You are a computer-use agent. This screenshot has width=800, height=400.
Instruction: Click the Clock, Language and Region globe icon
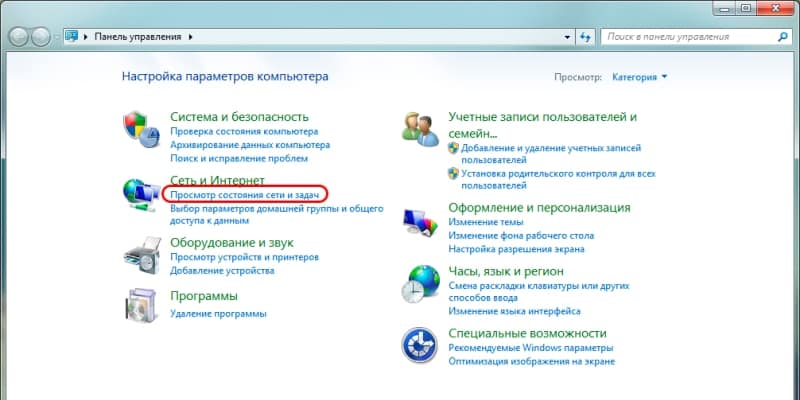[x=420, y=284]
